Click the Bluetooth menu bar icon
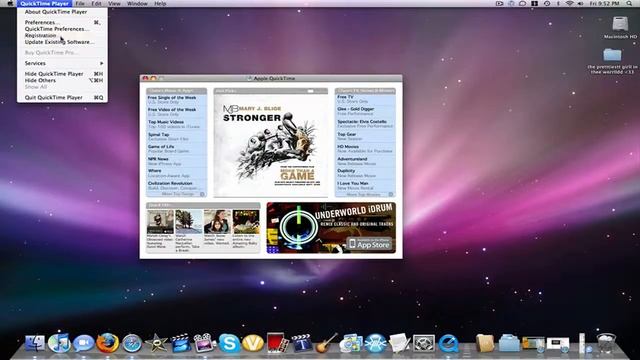640x360 pixels. [x=558, y=4]
